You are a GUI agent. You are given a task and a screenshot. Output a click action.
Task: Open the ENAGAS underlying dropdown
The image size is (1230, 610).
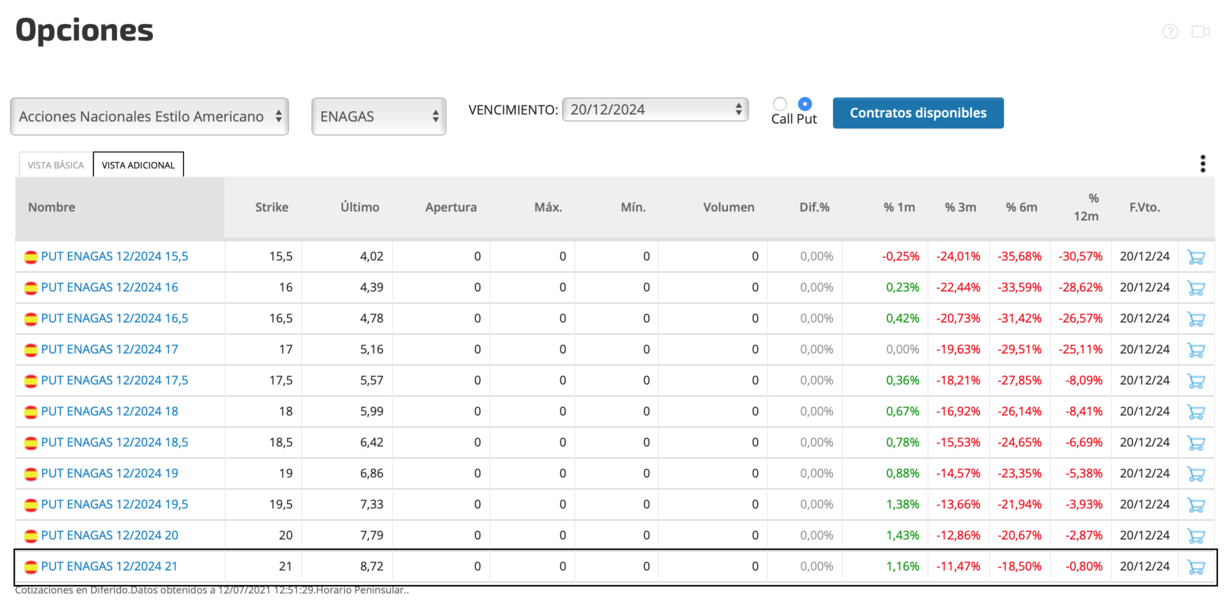tap(379, 116)
